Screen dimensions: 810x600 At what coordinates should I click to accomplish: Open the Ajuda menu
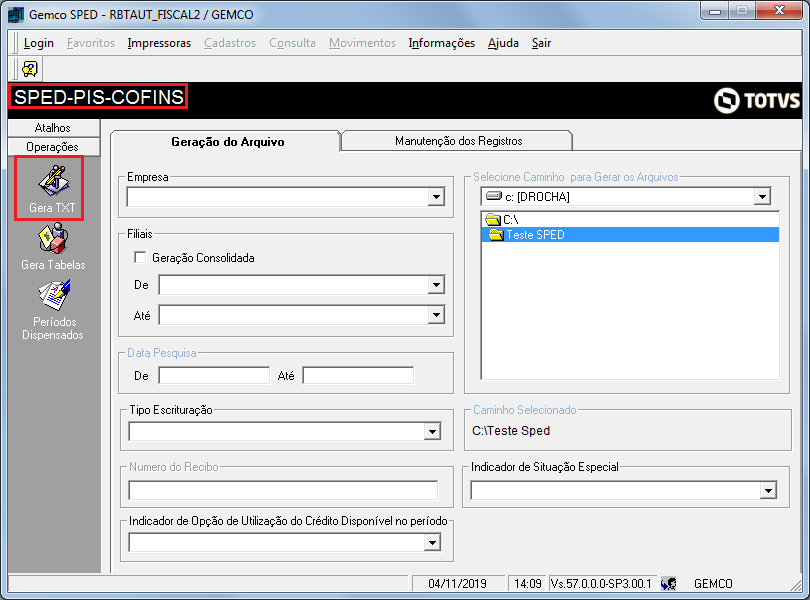503,43
